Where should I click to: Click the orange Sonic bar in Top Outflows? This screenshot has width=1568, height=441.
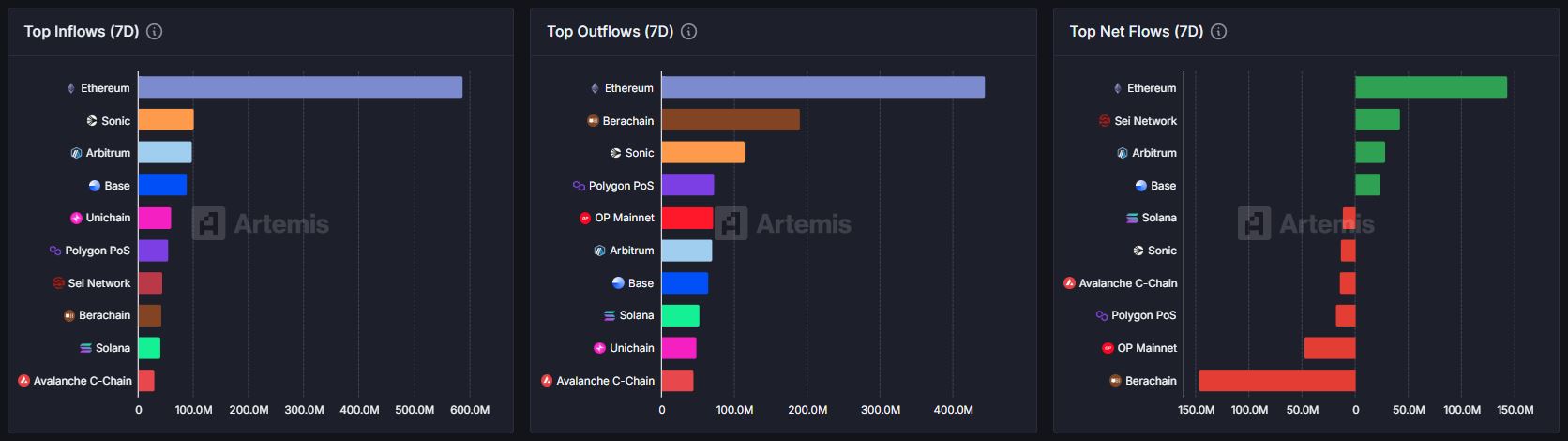coord(703,152)
